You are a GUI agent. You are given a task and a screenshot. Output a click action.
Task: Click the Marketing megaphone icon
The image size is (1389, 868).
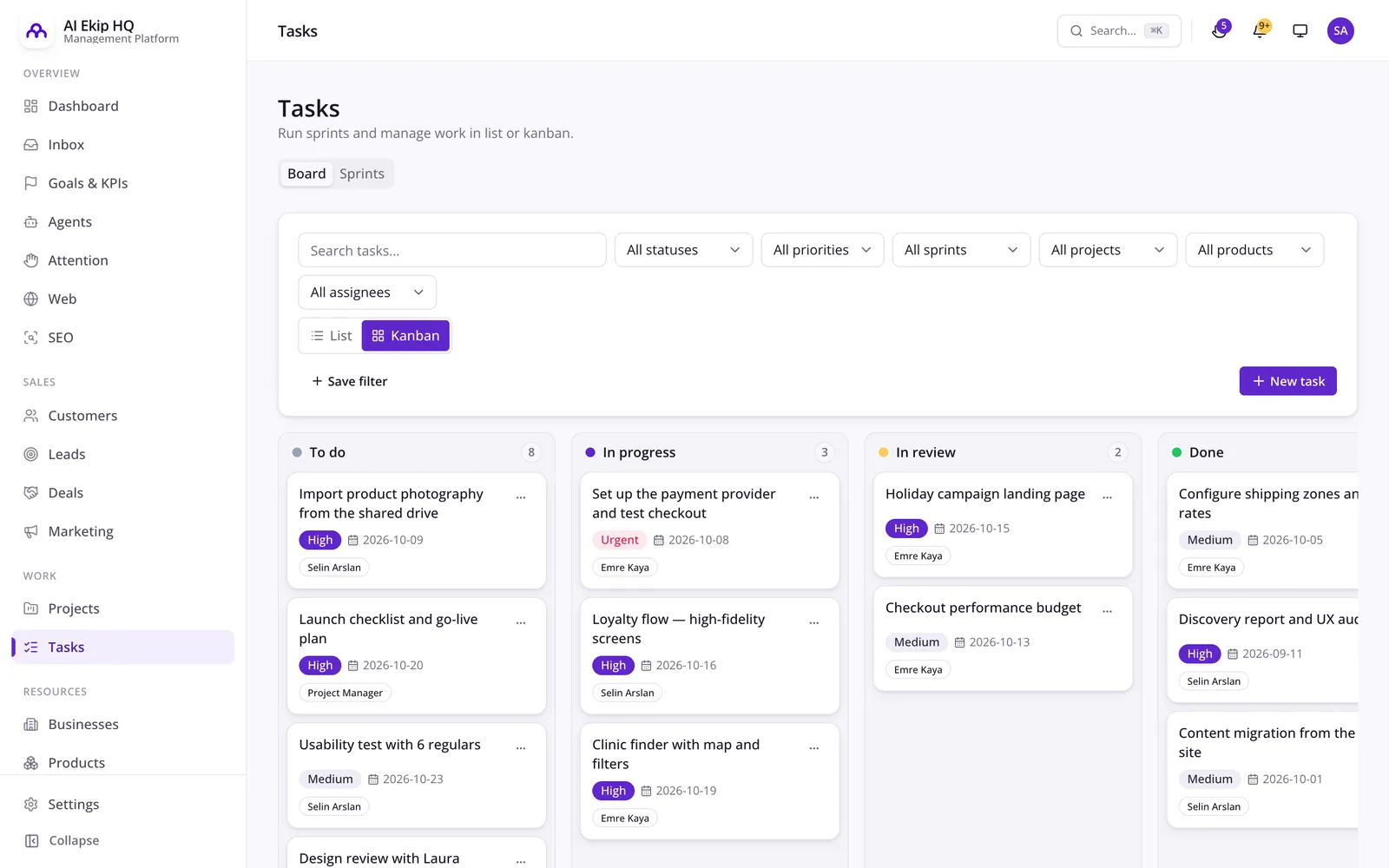(31, 531)
